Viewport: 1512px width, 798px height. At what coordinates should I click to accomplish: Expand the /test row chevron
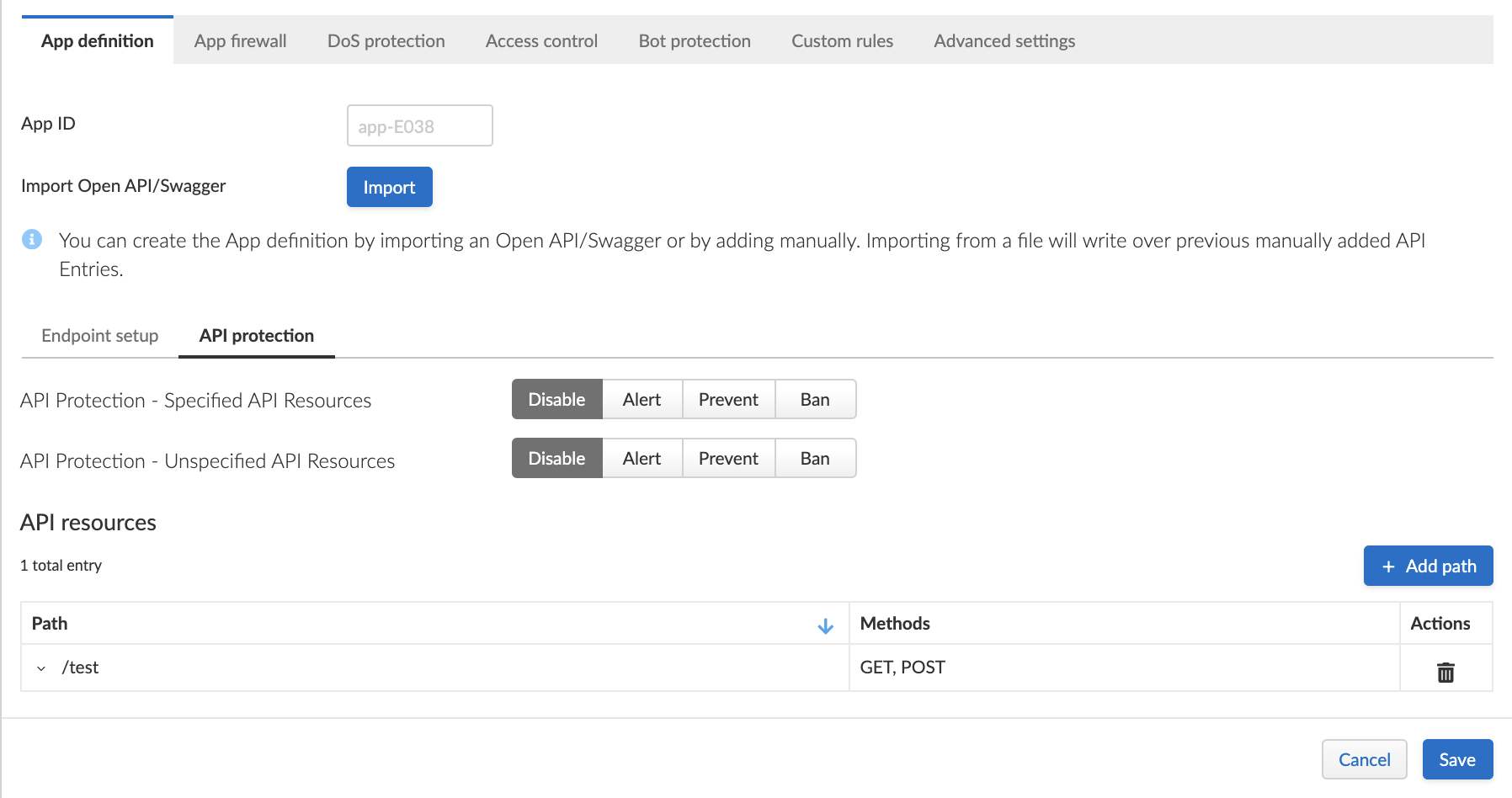[x=41, y=668]
